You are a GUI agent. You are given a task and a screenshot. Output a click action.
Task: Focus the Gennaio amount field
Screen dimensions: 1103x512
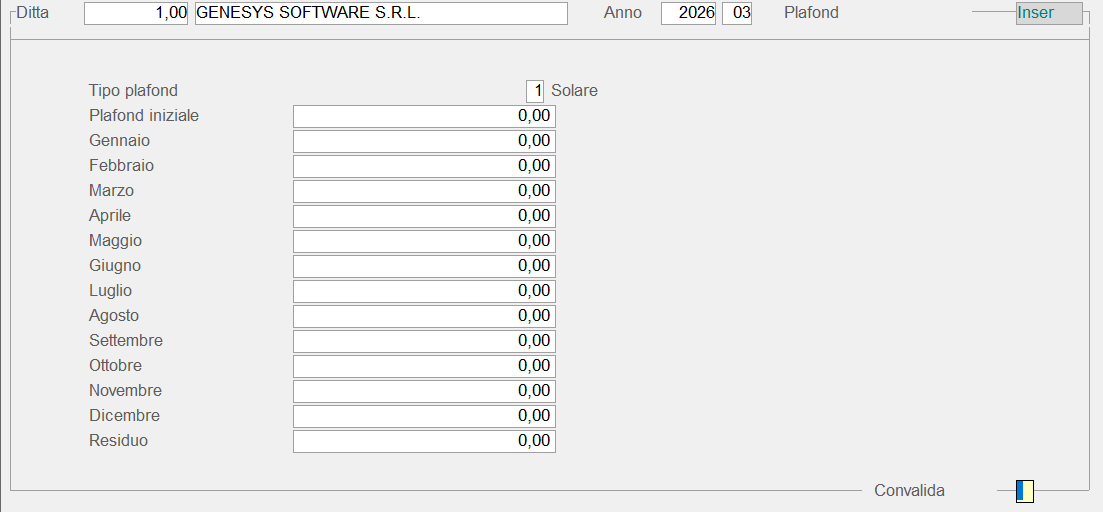[424, 141]
